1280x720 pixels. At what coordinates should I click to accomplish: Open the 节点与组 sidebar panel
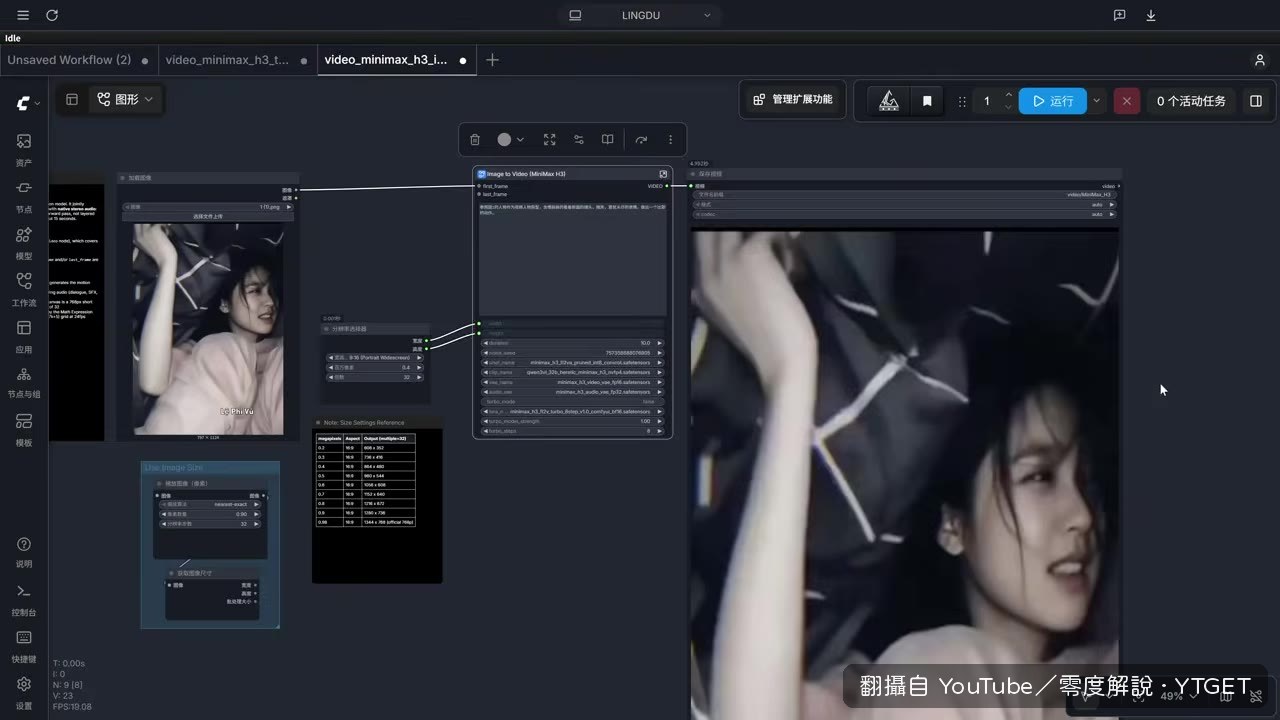[x=24, y=382]
